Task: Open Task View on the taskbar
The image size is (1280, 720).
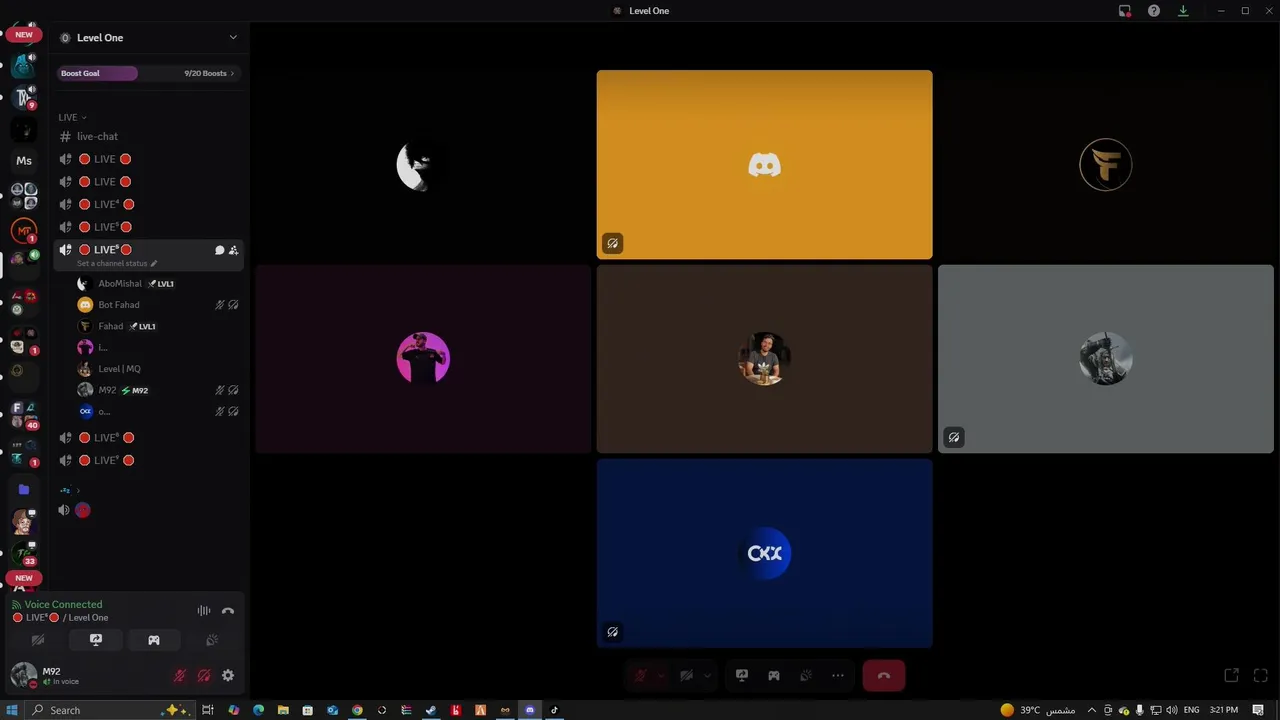Action: click(208, 710)
